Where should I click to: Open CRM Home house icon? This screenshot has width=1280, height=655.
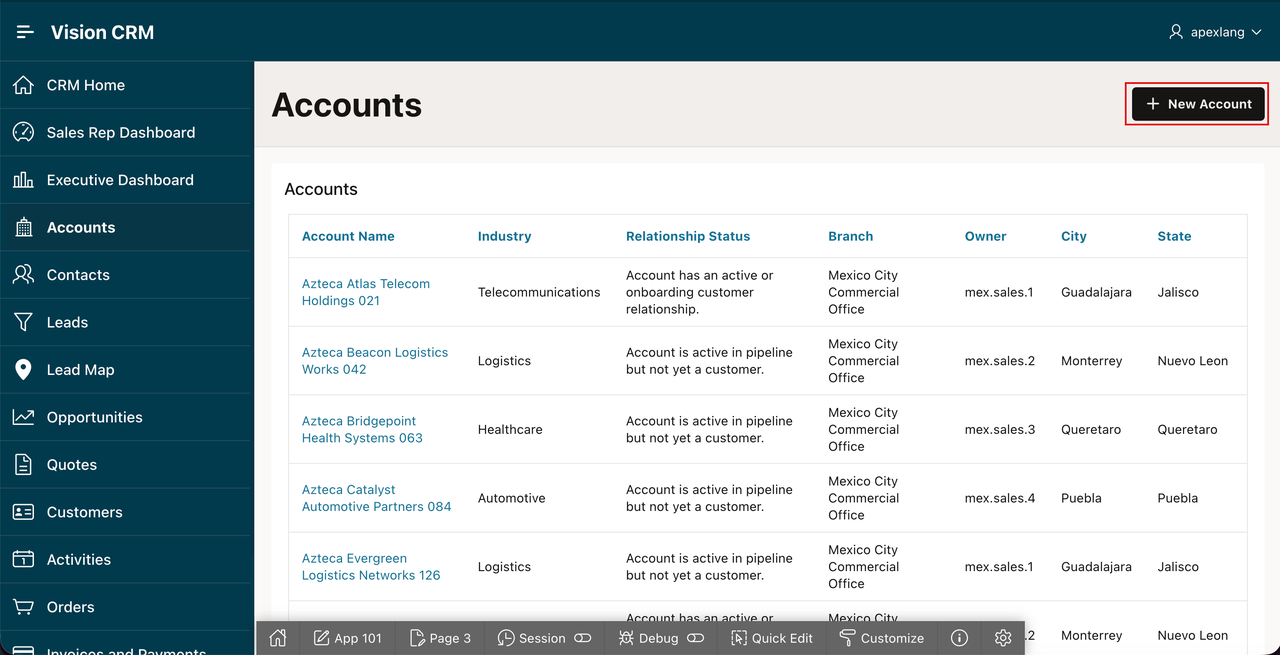pos(23,85)
